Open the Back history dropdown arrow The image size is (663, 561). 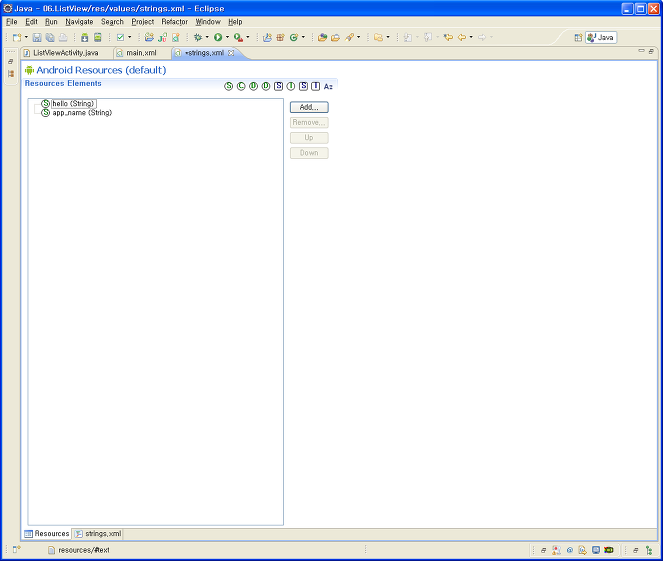pos(471,37)
